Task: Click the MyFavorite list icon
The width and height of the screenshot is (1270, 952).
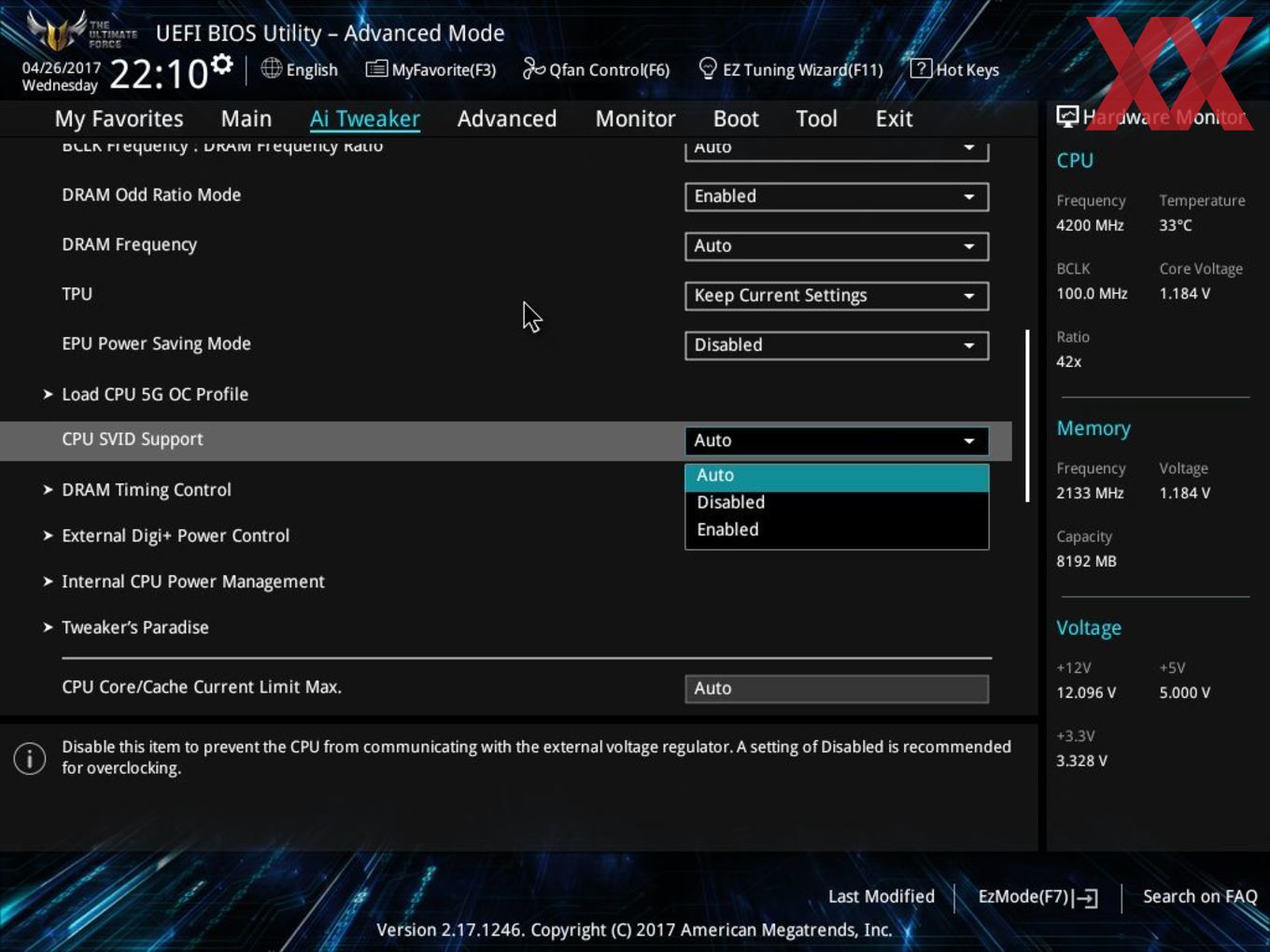Action: 376,69
